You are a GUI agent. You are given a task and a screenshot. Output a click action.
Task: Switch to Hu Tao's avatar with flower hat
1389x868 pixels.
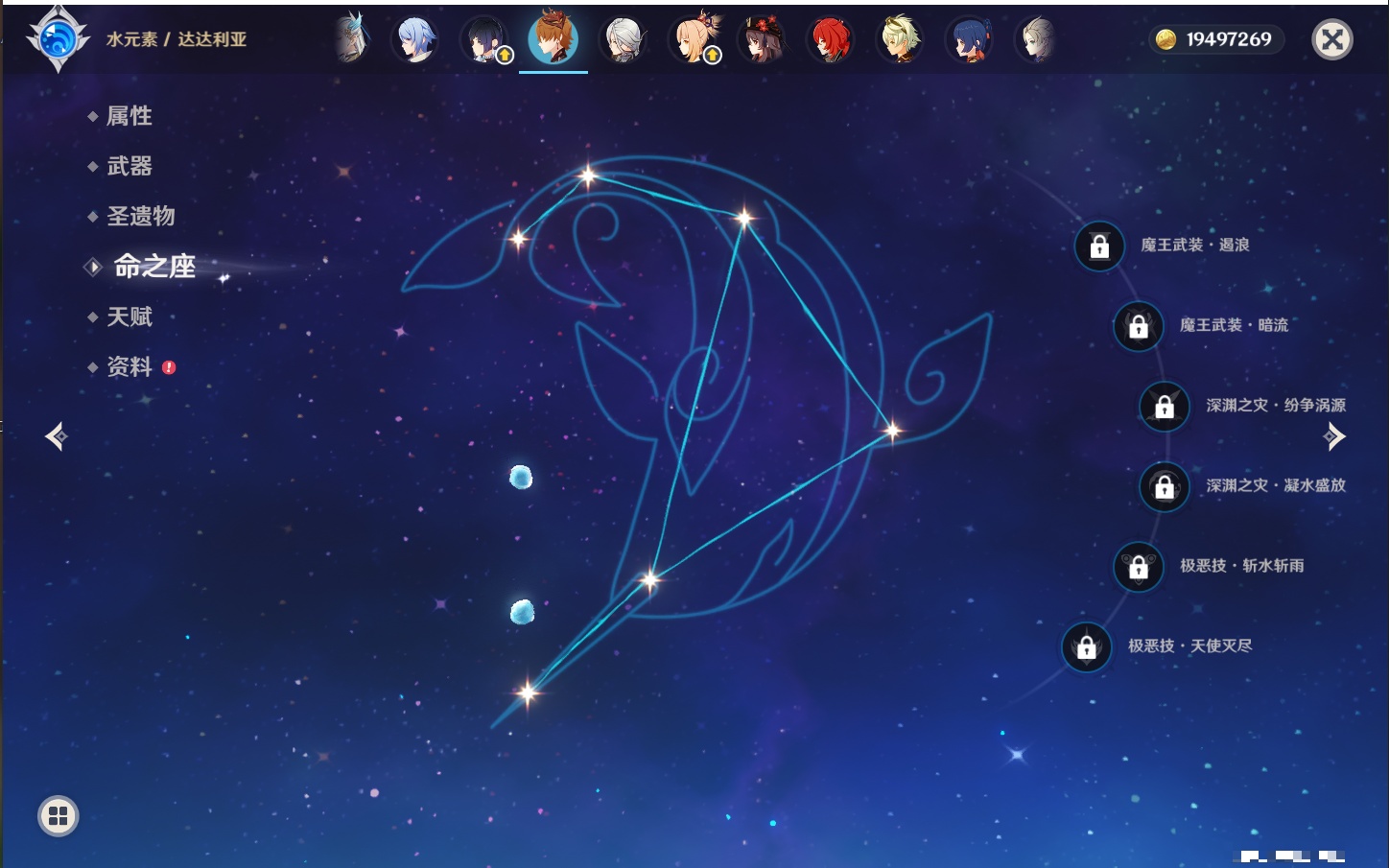point(762,40)
